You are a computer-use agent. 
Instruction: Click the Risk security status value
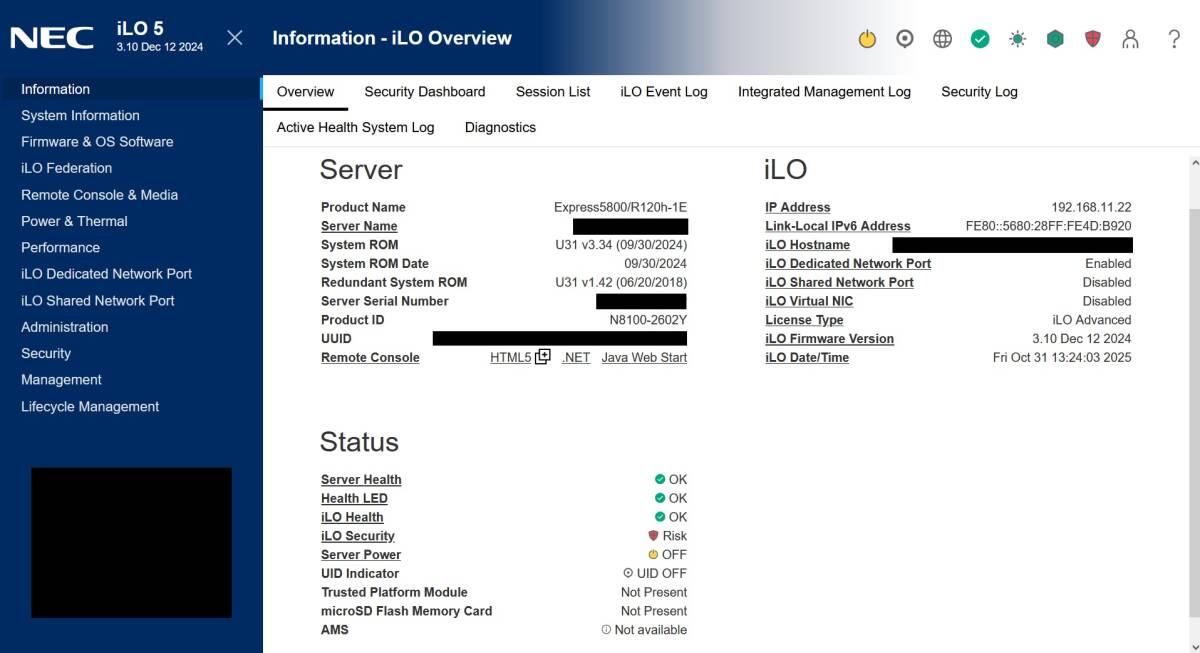click(668, 536)
